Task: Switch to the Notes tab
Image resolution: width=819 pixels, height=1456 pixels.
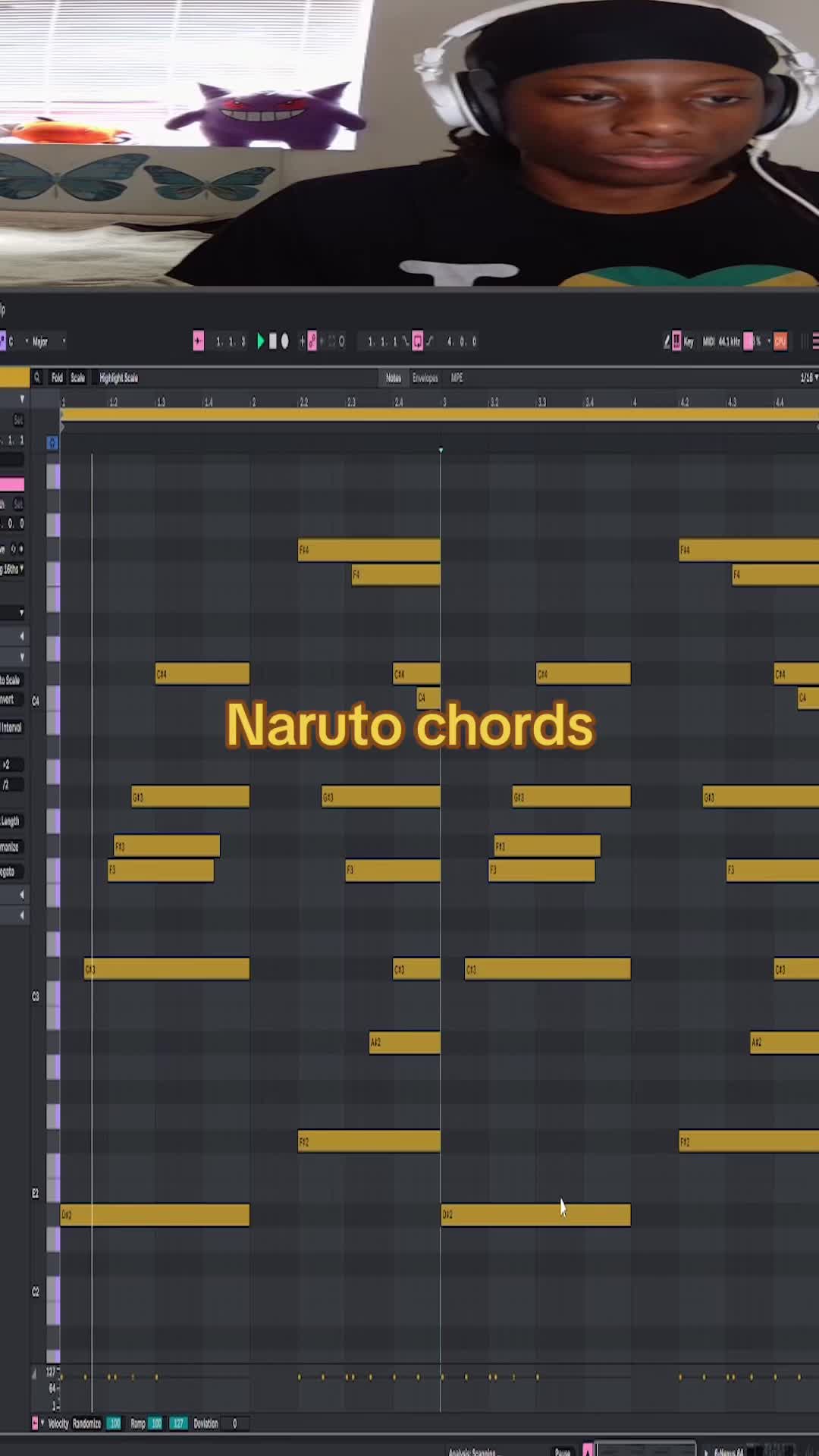Action: tap(393, 378)
